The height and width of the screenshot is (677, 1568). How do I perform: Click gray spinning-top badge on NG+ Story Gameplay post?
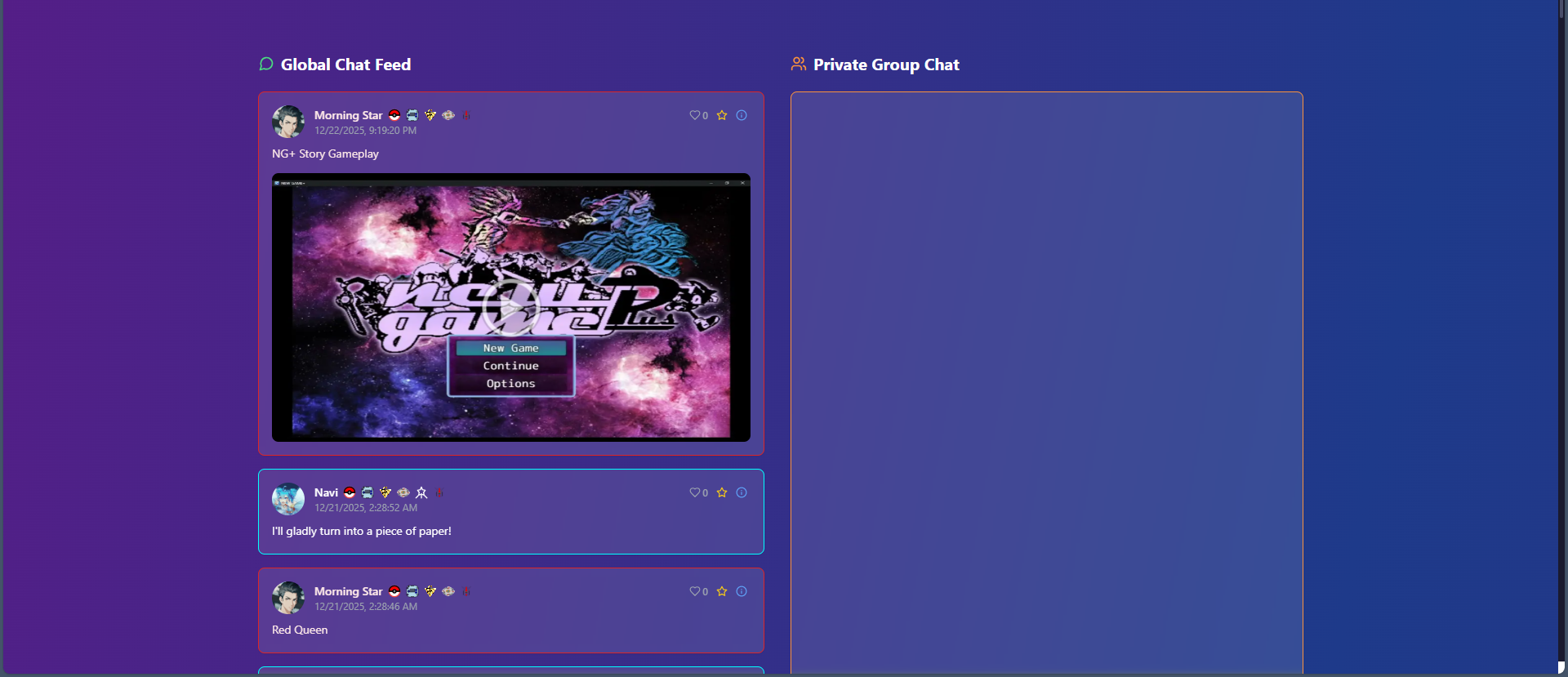[448, 115]
